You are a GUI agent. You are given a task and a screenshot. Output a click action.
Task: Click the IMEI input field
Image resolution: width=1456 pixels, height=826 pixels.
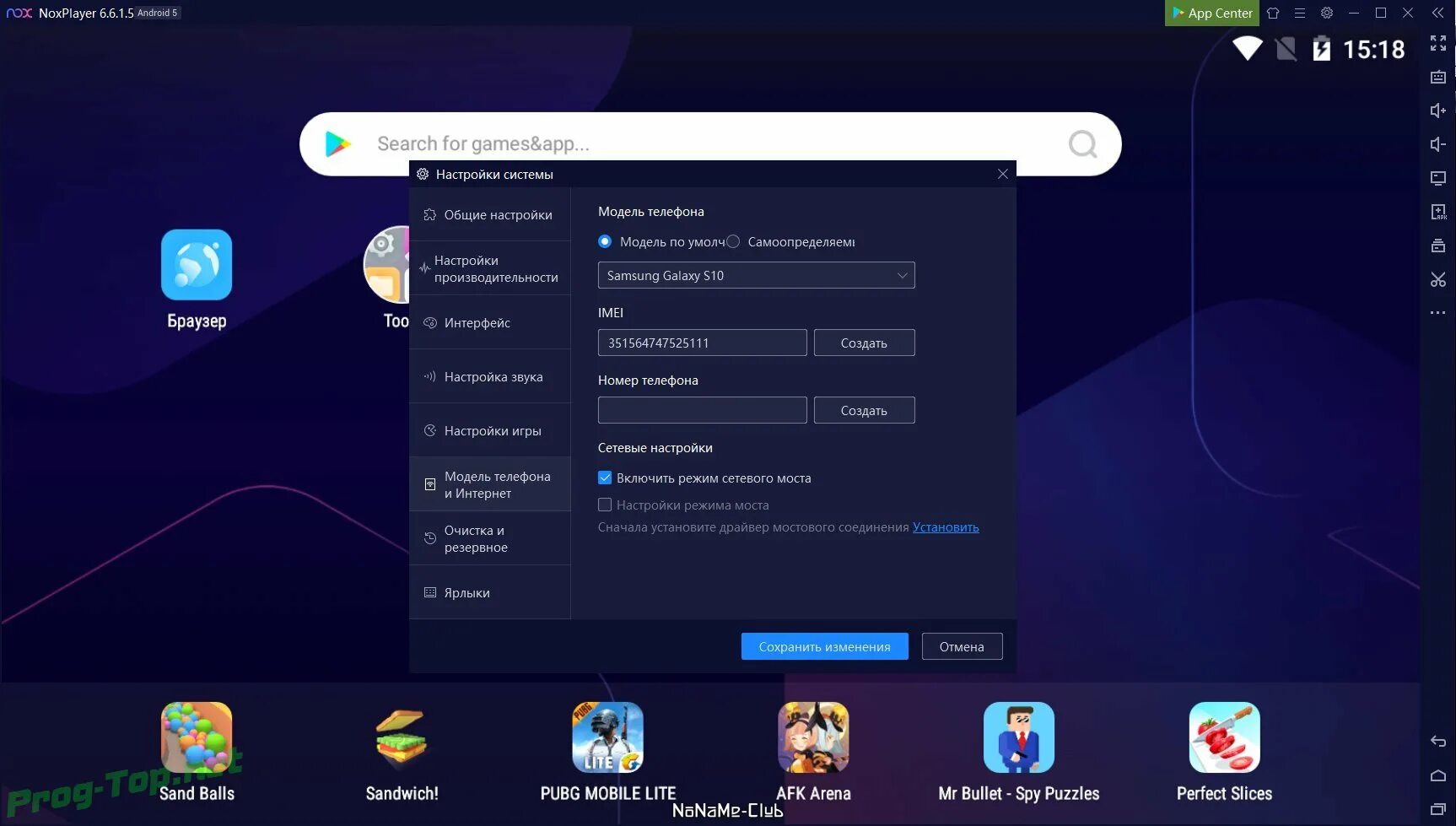[702, 343]
